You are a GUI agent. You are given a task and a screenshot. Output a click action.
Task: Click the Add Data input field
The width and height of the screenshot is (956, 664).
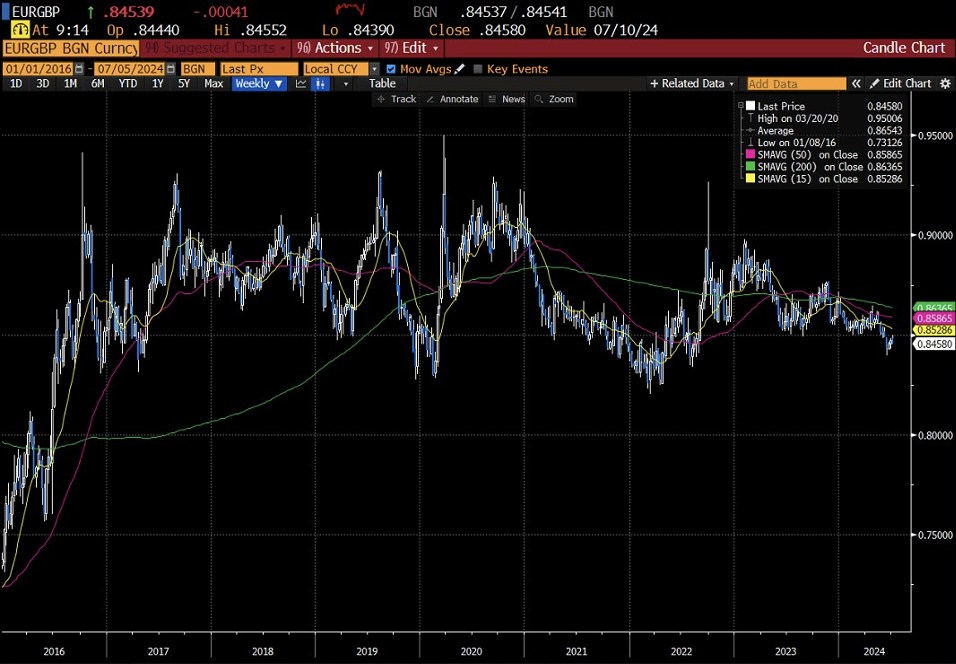pos(796,84)
